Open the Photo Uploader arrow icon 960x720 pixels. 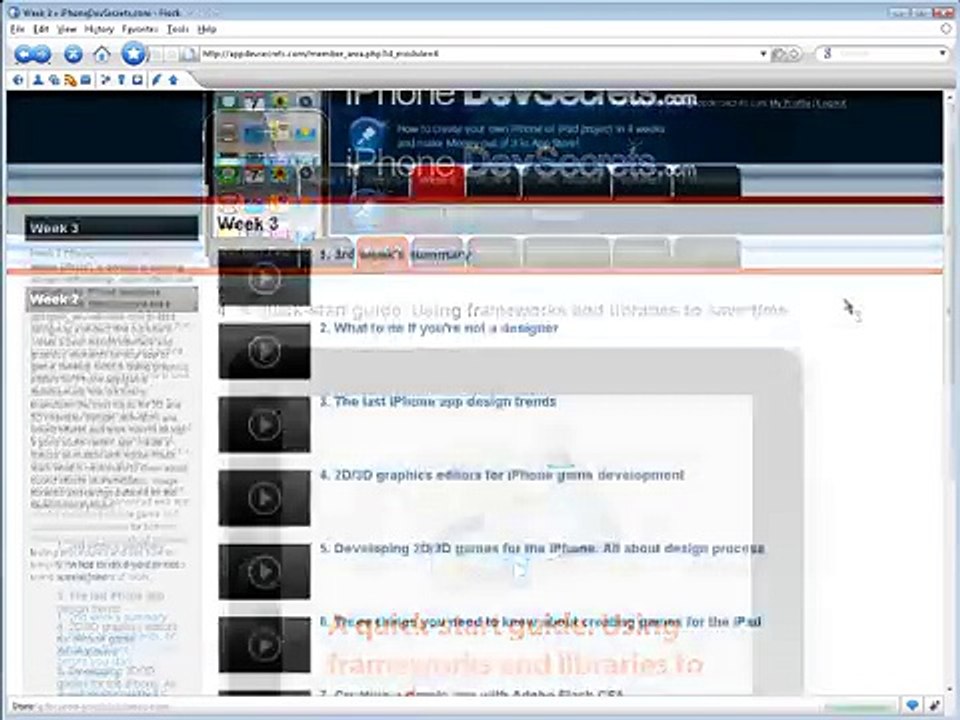[173, 80]
